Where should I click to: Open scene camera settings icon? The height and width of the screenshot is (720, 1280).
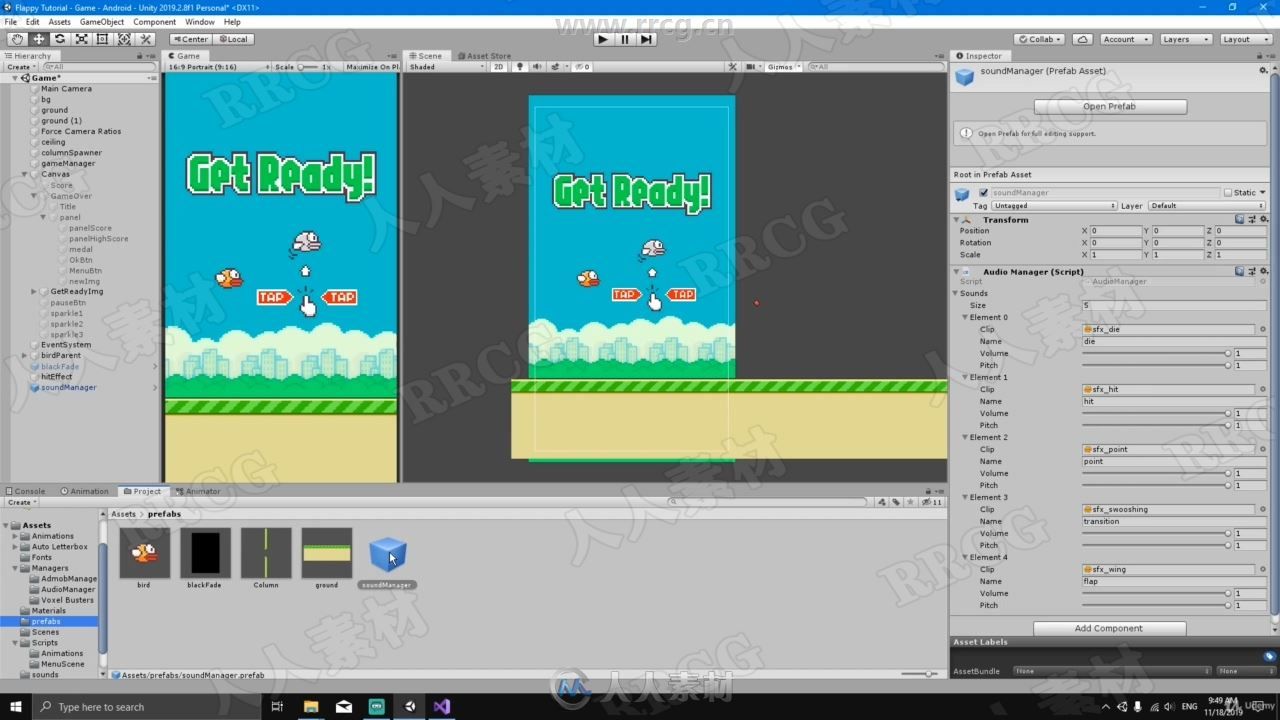(750, 67)
